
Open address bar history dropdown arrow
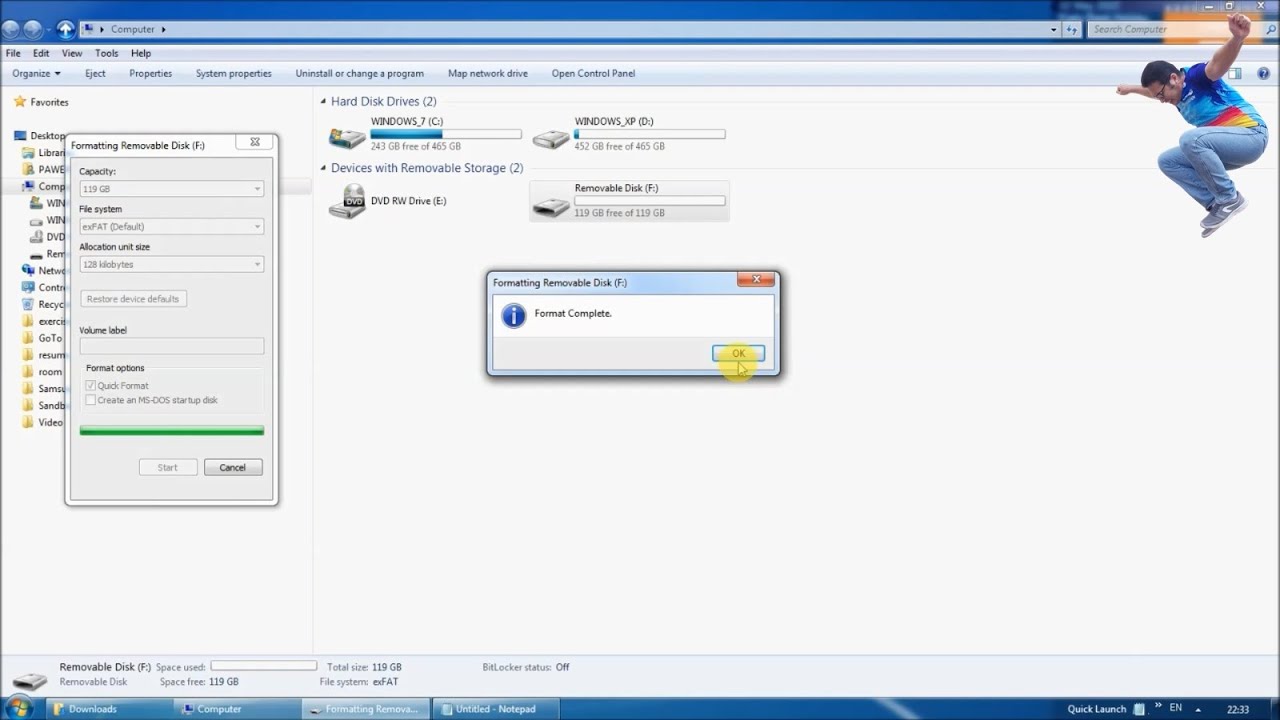click(x=1054, y=29)
